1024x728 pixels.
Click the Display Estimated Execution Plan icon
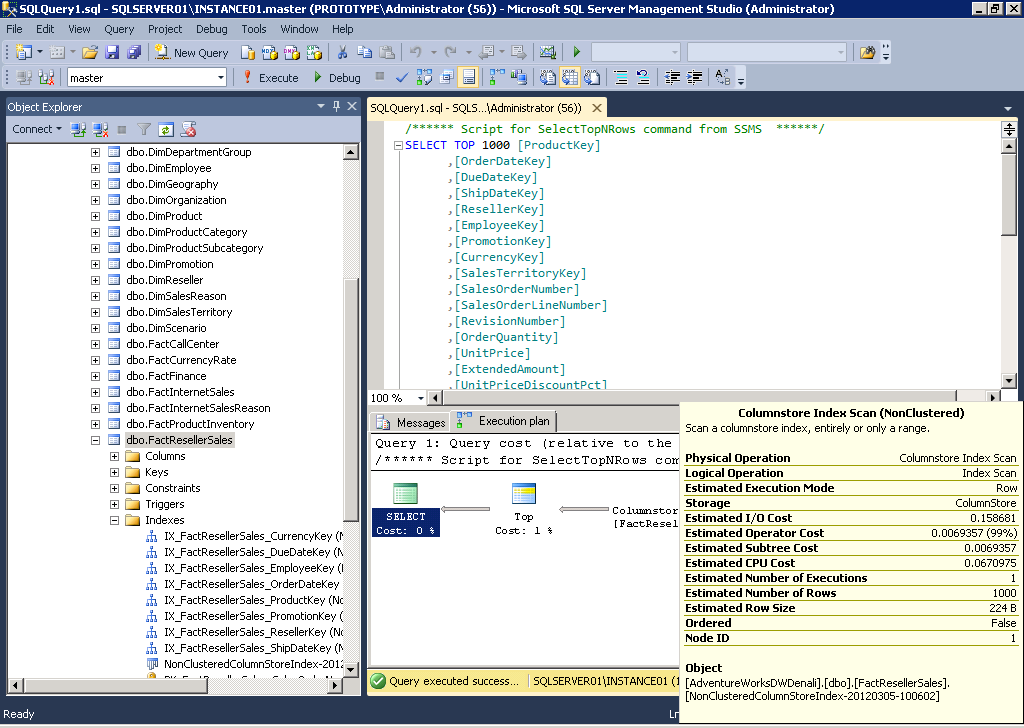pos(426,76)
